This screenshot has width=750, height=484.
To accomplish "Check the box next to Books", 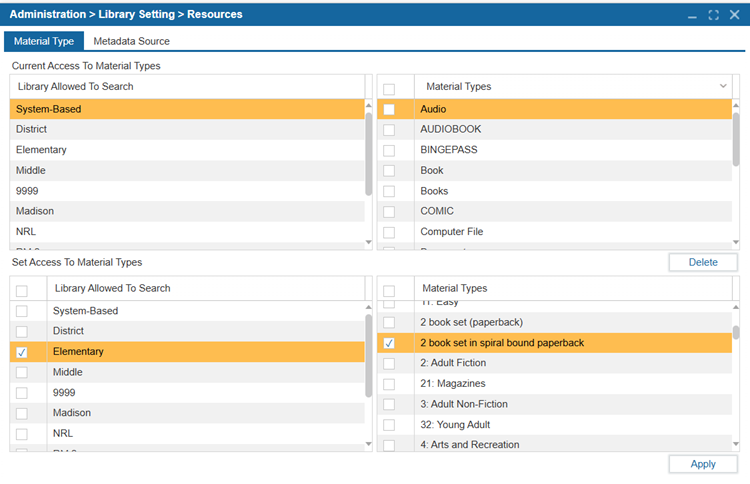I will pos(389,191).
